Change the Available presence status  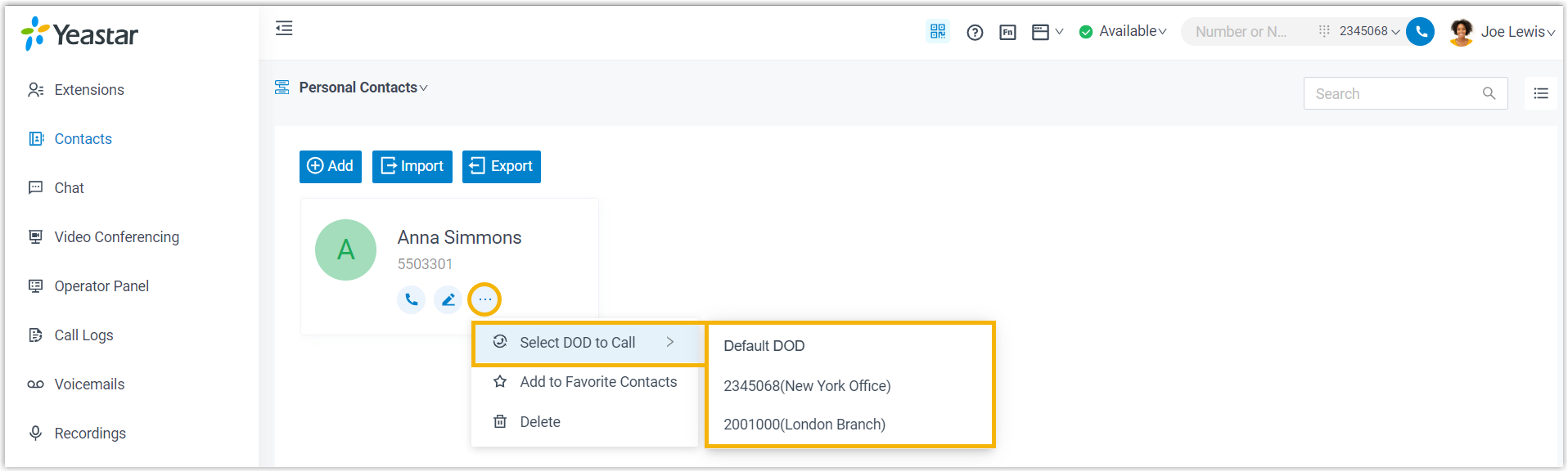coord(1123,32)
